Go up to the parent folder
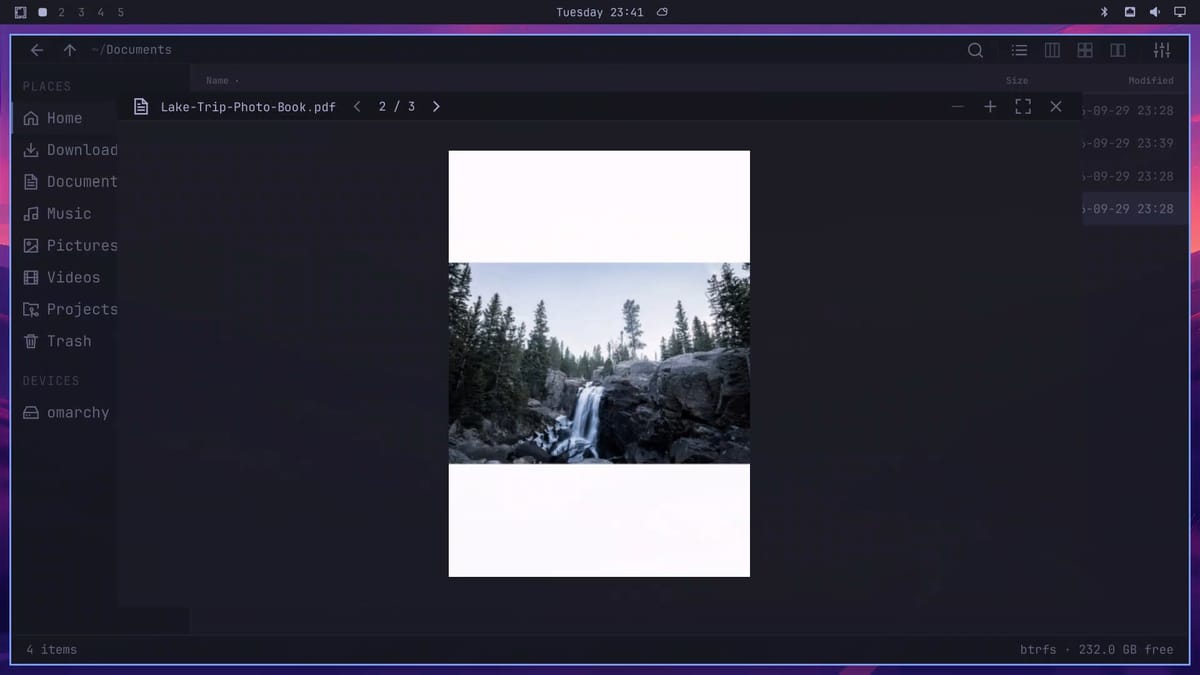This screenshot has height=675, width=1200. (69, 50)
